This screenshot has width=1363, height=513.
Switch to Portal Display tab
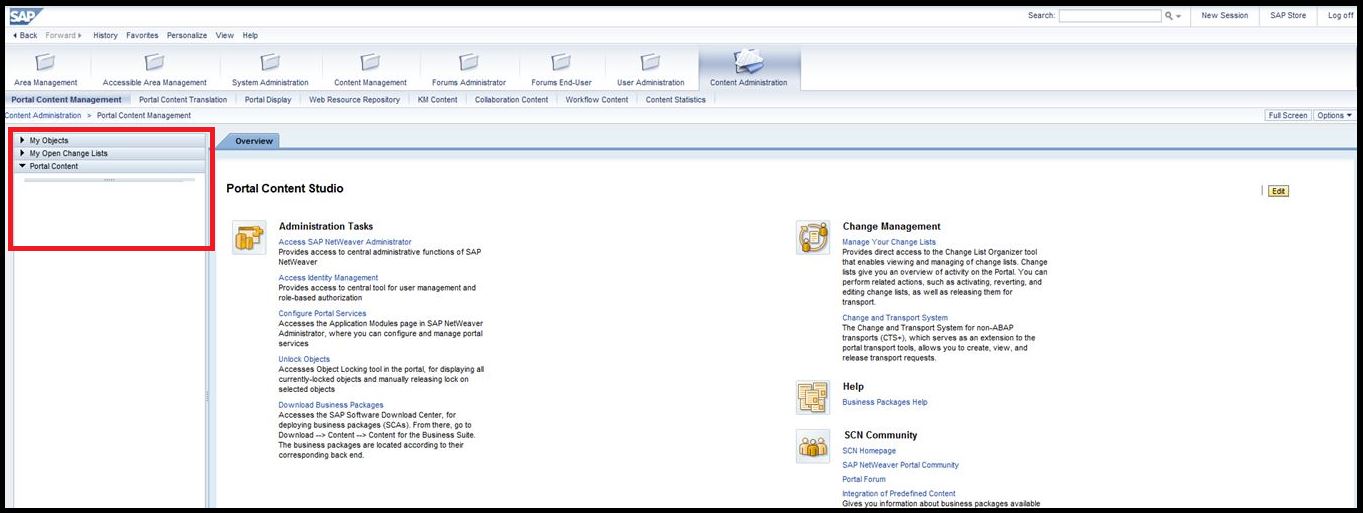(x=268, y=99)
